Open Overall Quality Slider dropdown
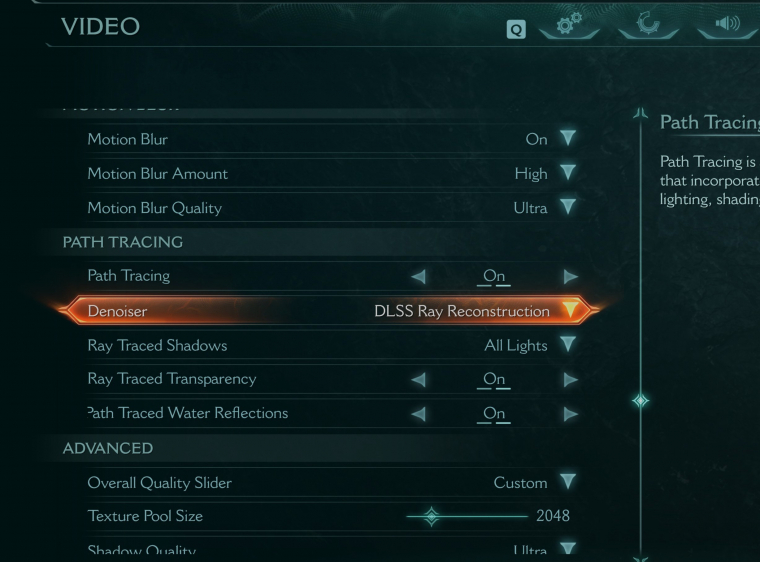This screenshot has height=562, width=760. (x=568, y=482)
